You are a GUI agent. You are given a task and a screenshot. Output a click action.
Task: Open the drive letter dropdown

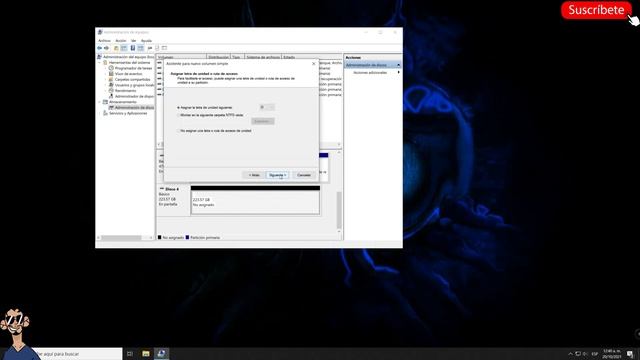click(267, 107)
